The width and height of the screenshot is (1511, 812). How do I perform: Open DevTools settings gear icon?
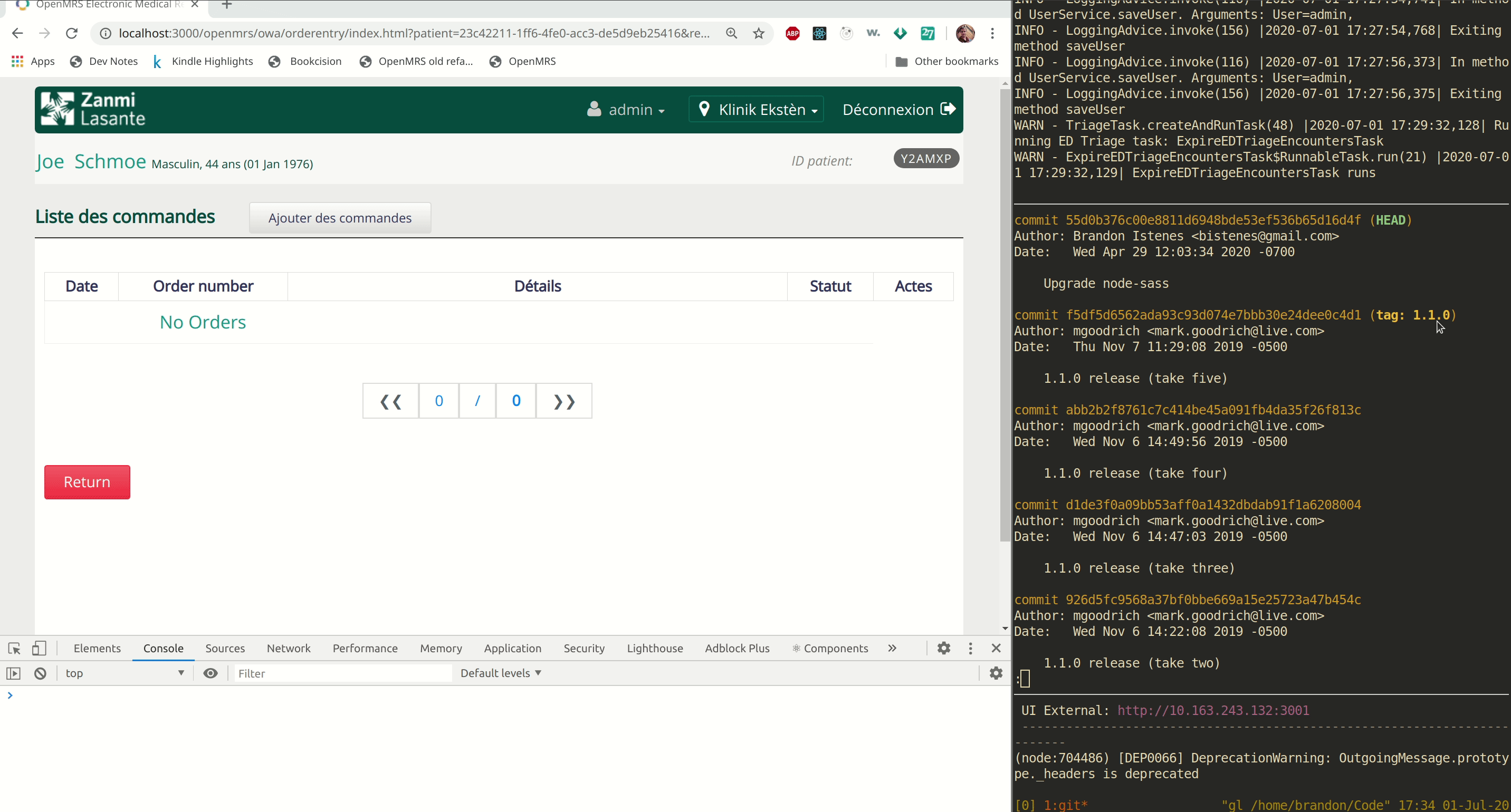[944, 648]
